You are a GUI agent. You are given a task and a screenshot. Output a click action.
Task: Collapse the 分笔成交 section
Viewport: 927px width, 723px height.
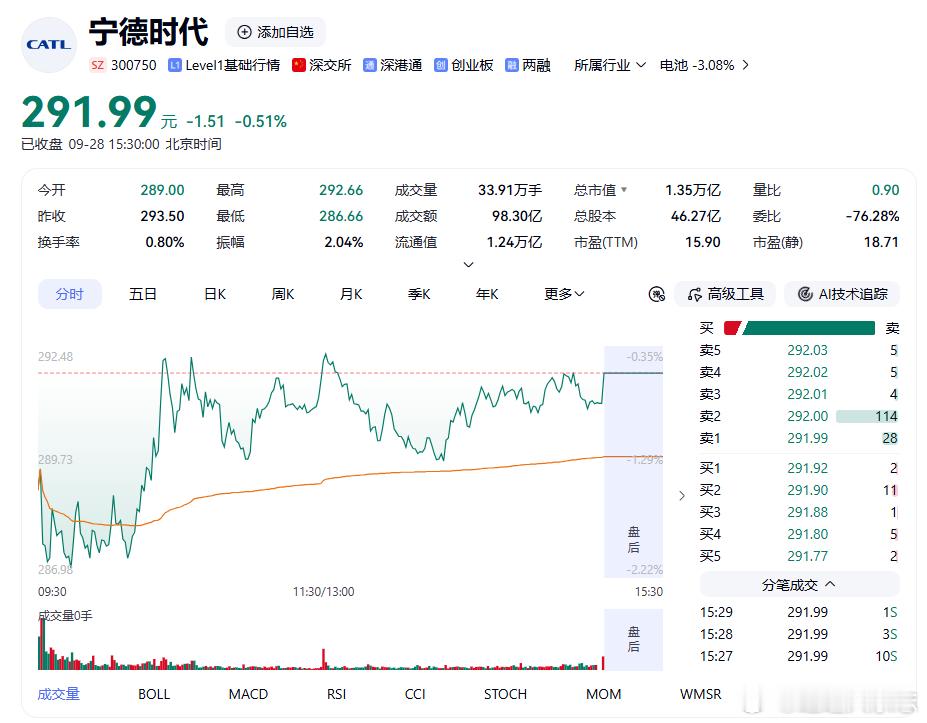point(799,585)
